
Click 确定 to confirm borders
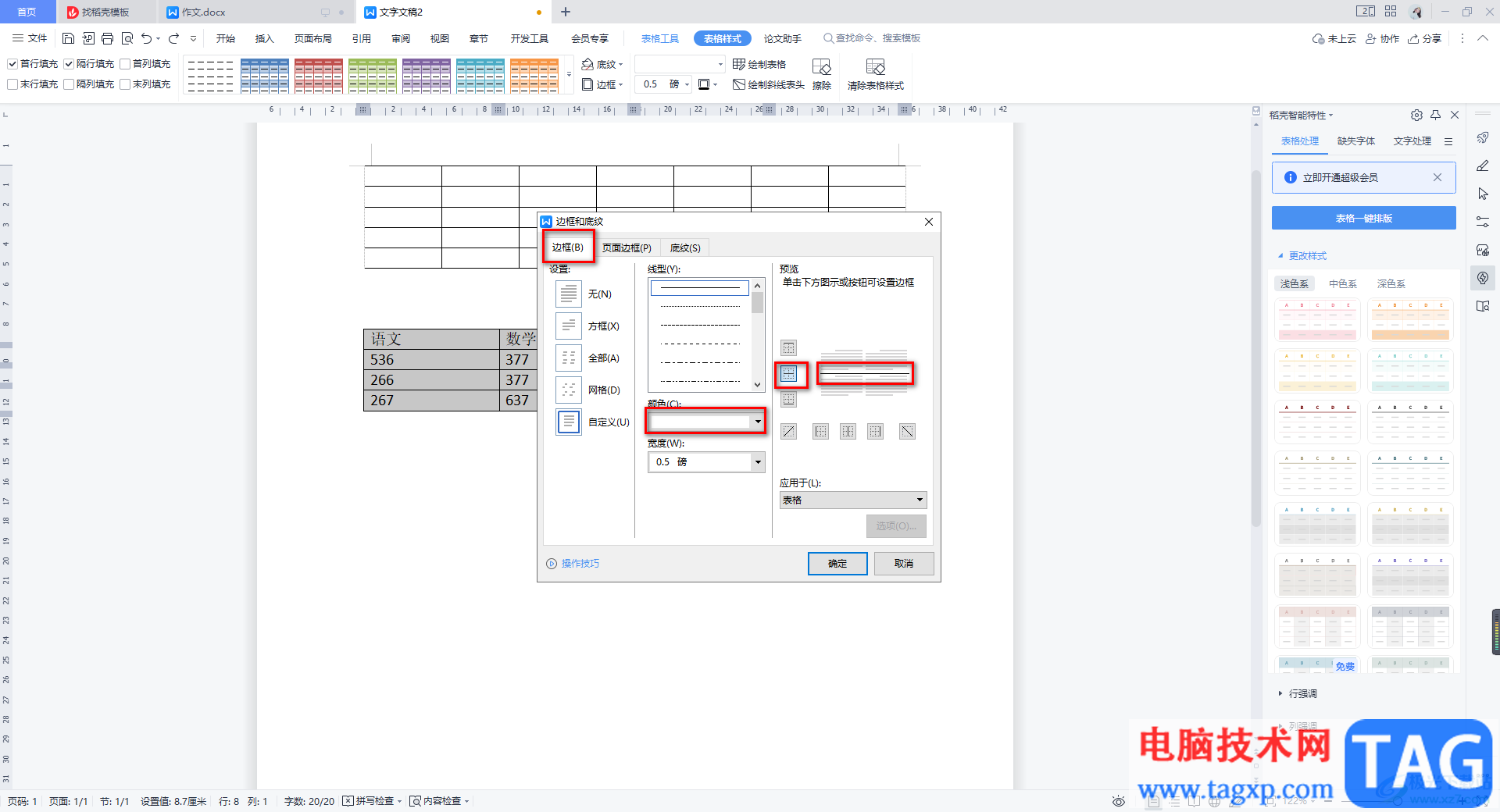pyautogui.click(x=837, y=564)
